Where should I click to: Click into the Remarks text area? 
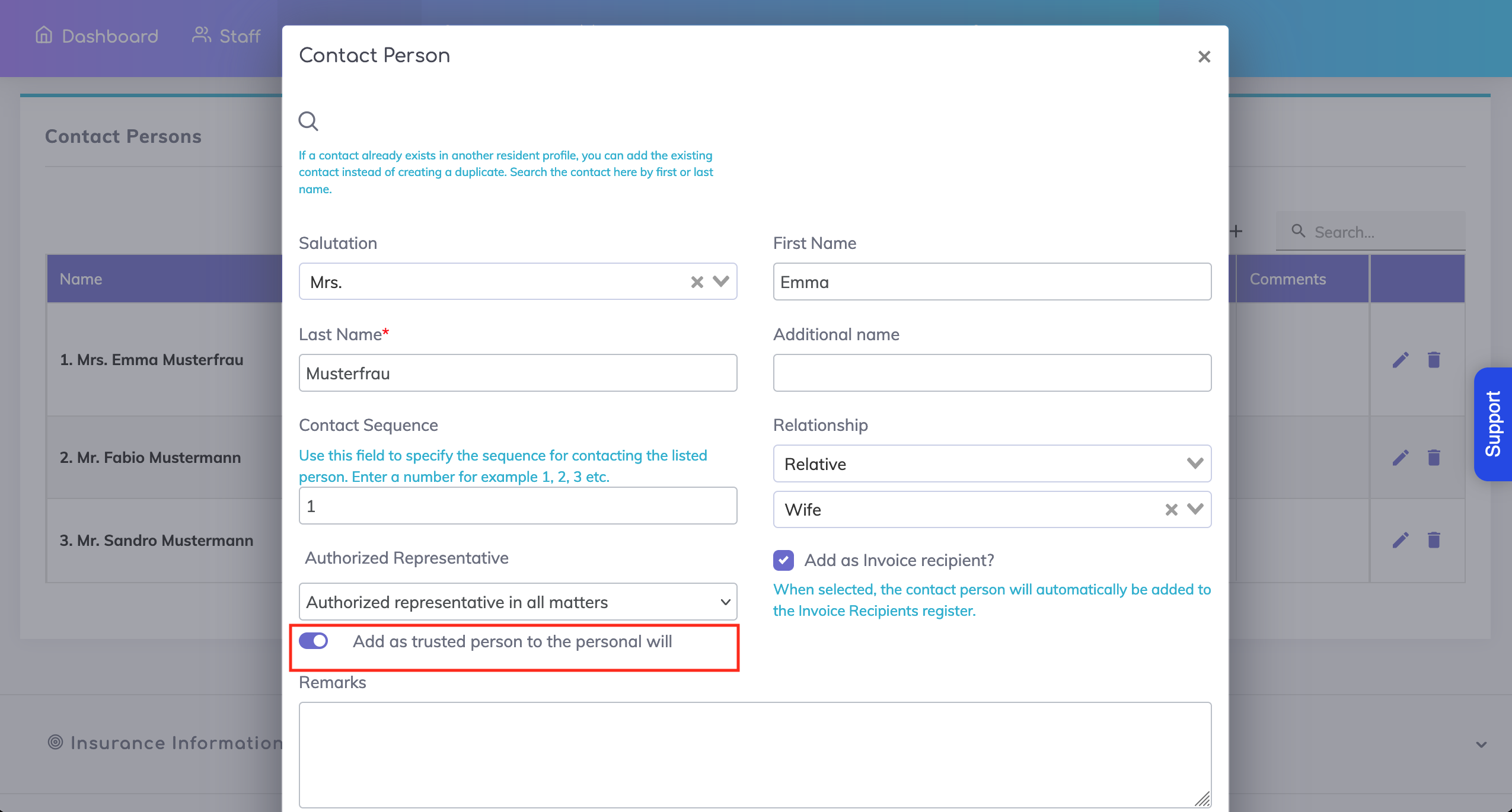pos(754,754)
